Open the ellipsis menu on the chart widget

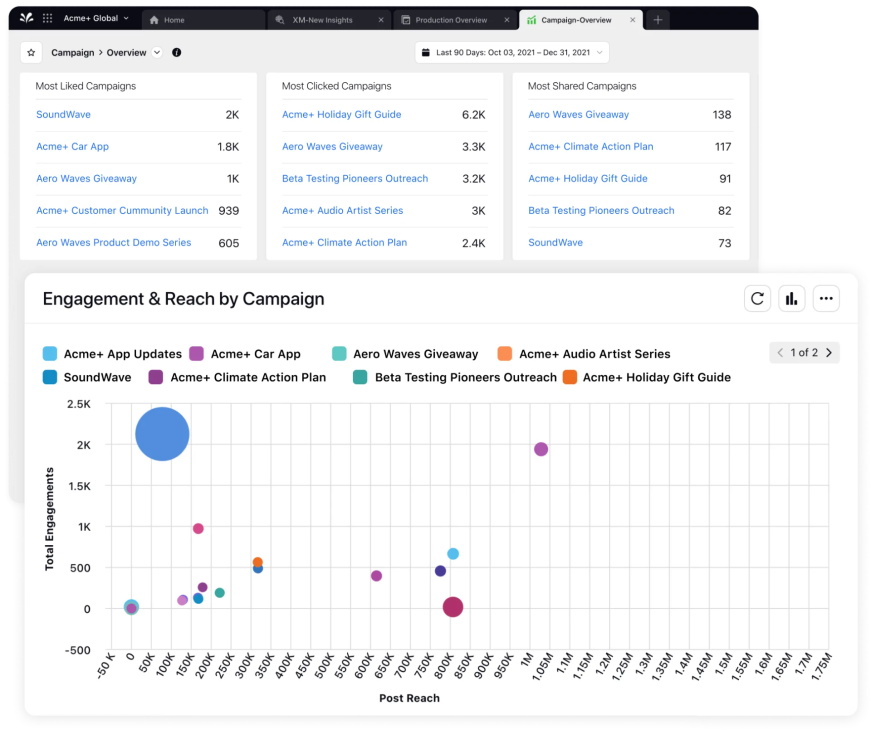[826, 298]
